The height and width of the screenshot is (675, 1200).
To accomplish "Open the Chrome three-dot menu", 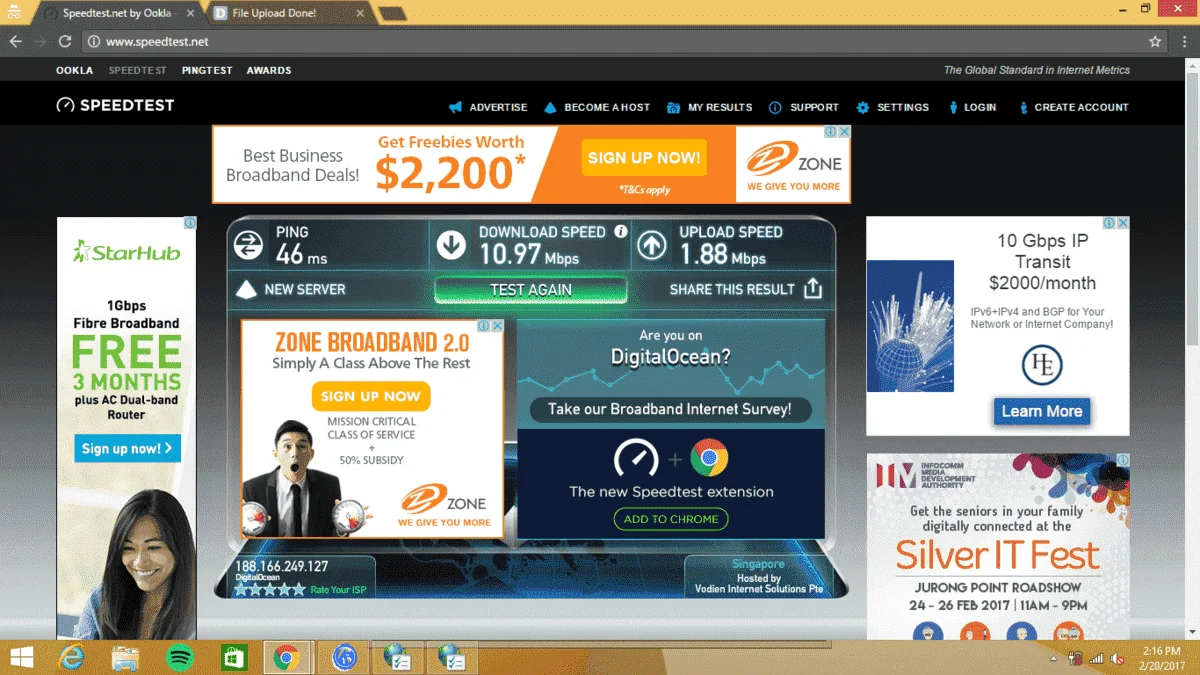I will 1185,42.
